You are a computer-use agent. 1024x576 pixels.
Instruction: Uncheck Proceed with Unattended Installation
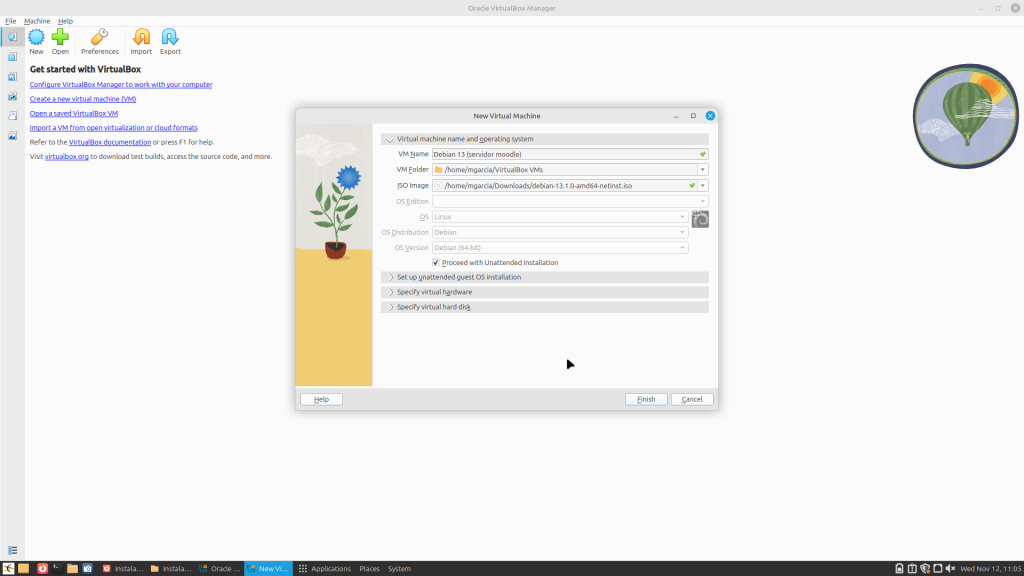click(436, 262)
